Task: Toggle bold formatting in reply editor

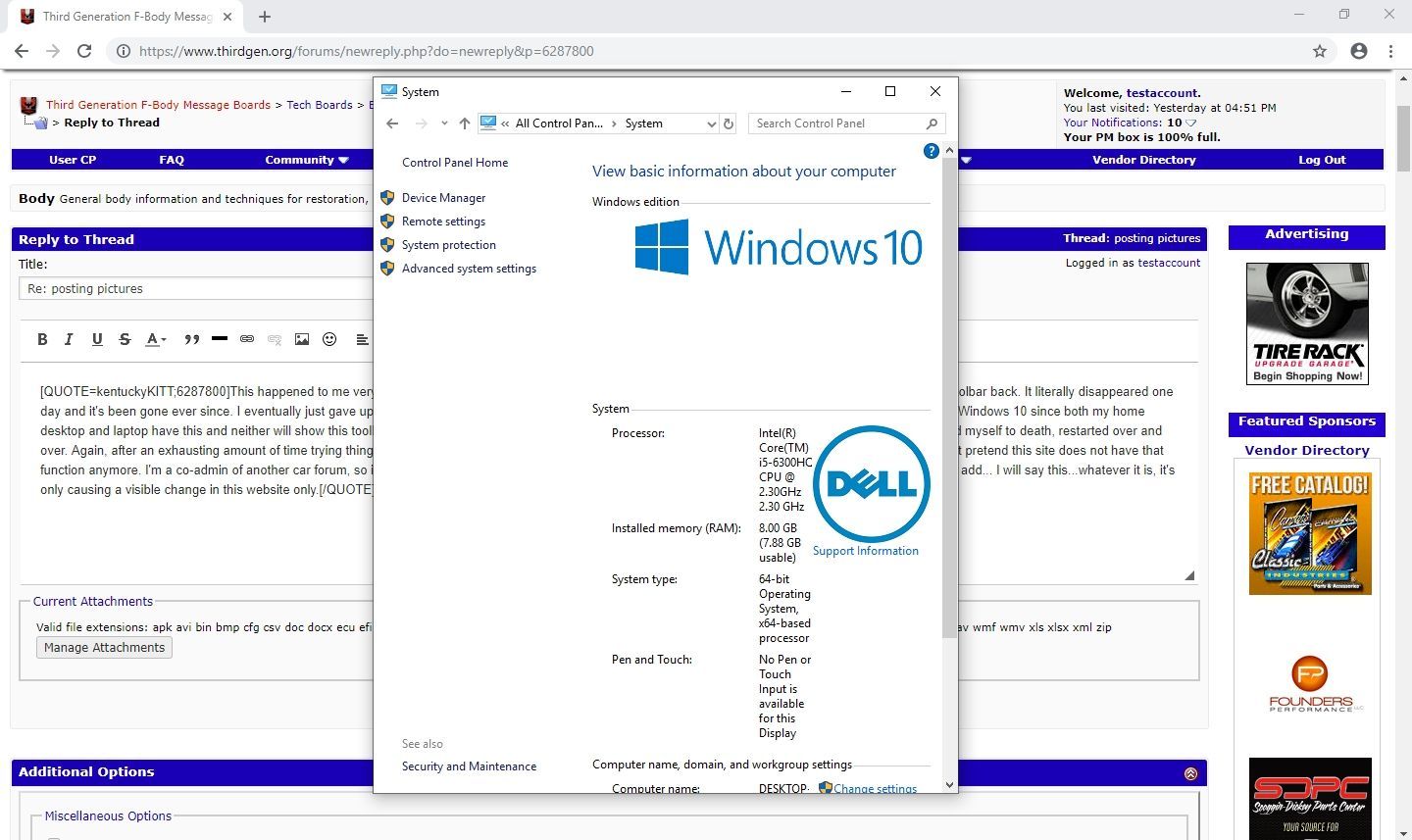Action: [x=42, y=339]
